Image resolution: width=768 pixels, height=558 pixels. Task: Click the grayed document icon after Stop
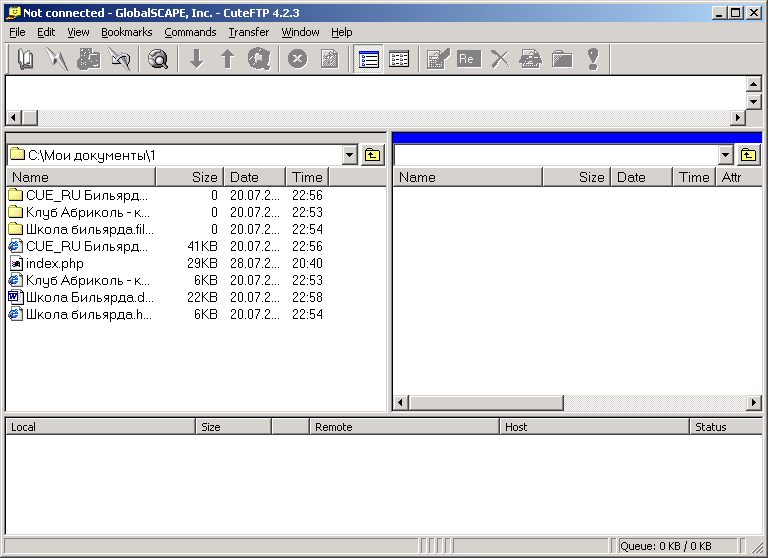click(329, 59)
